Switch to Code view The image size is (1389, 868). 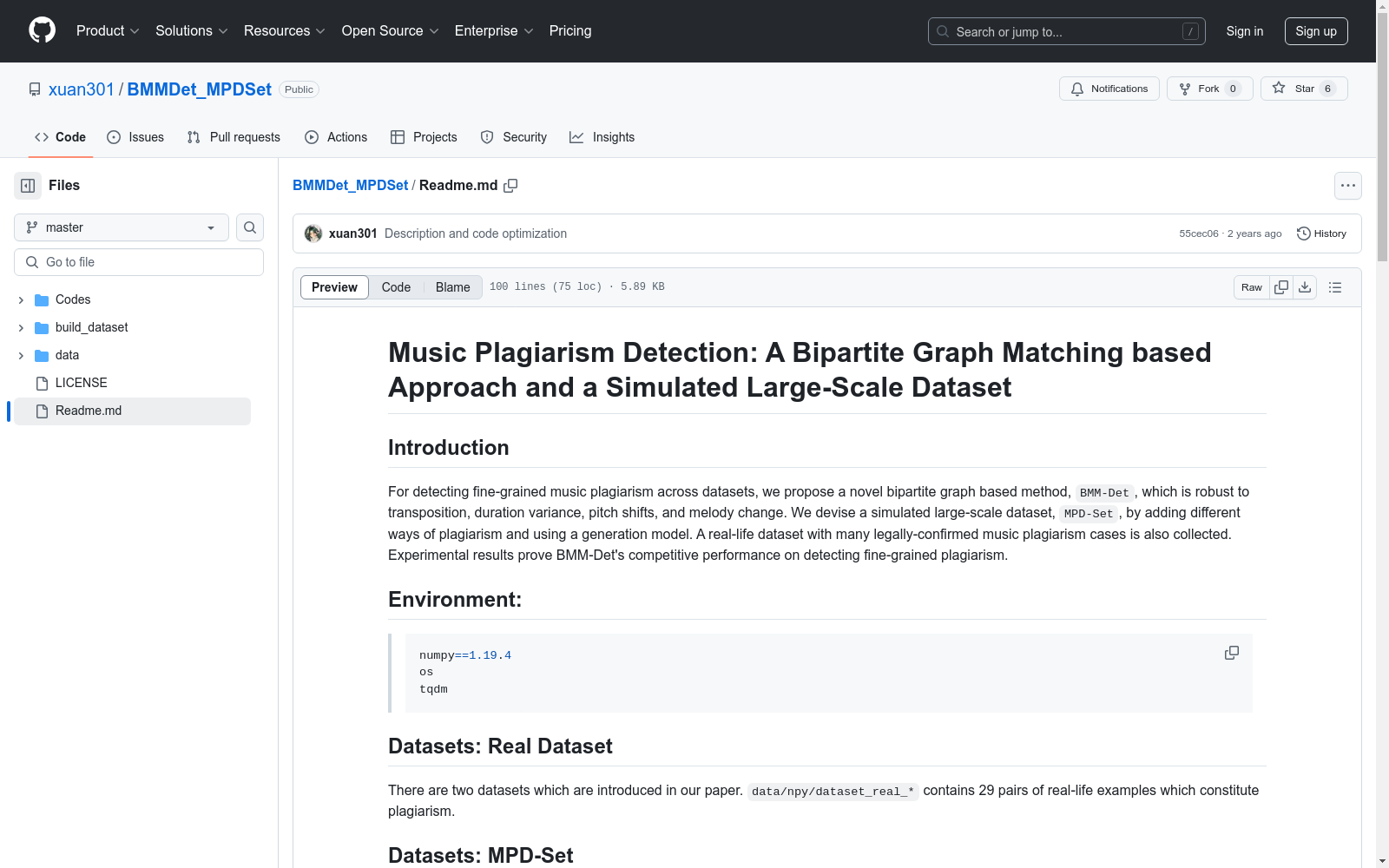coord(396,287)
